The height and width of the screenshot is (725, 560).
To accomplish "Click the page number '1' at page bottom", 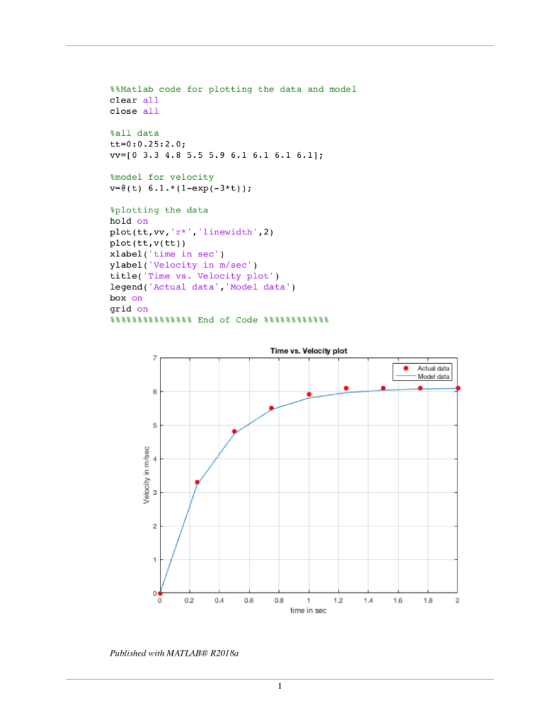I will (x=280, y=686).
